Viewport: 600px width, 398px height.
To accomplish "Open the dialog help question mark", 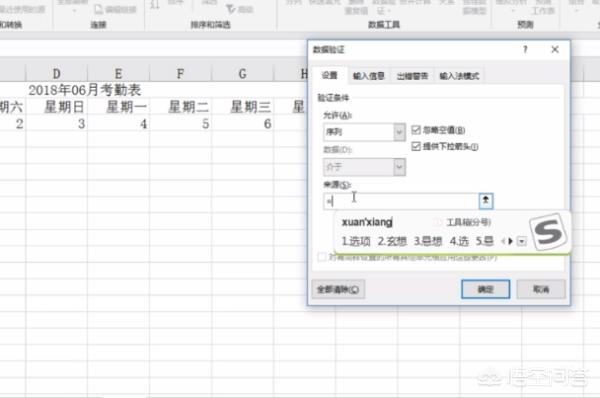I will [x=525, y=49].
